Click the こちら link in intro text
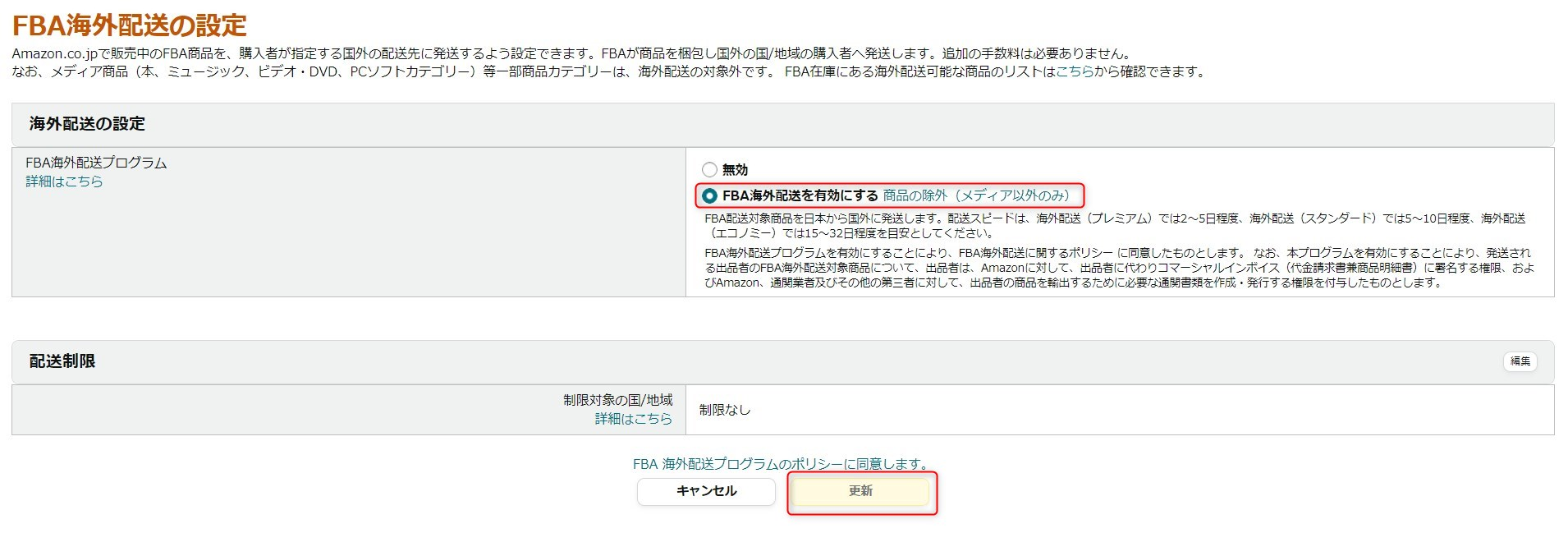 (x=1074, y=71)
